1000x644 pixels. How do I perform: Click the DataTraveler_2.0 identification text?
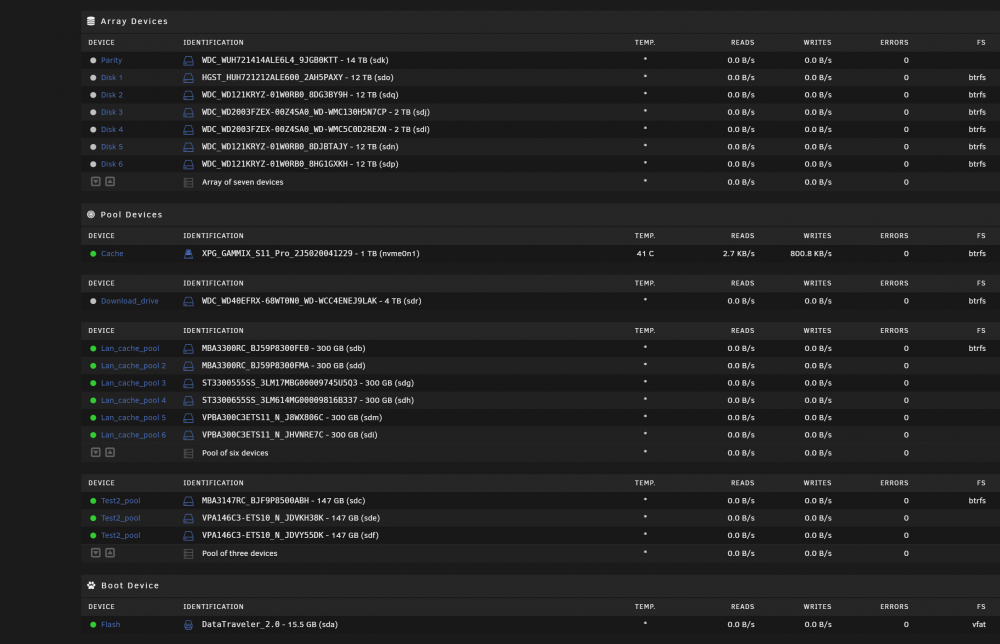click(x=269, y=625)
